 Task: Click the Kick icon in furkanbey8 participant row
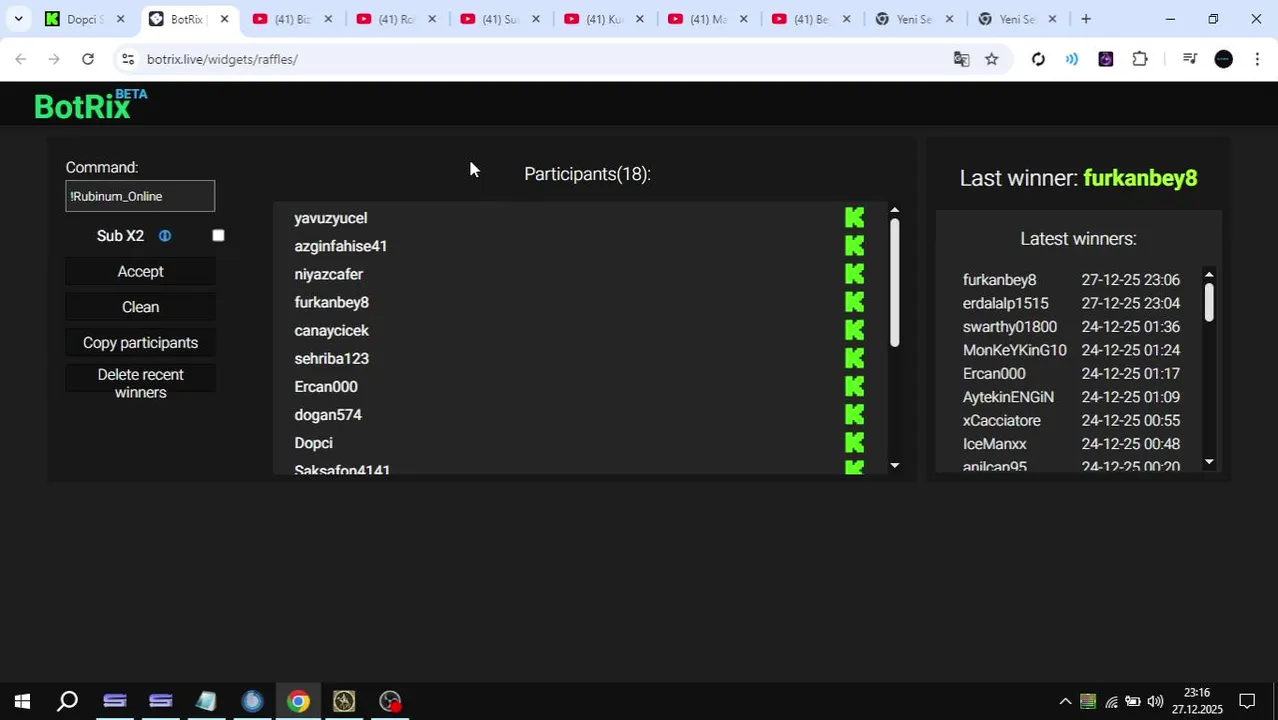854,302
